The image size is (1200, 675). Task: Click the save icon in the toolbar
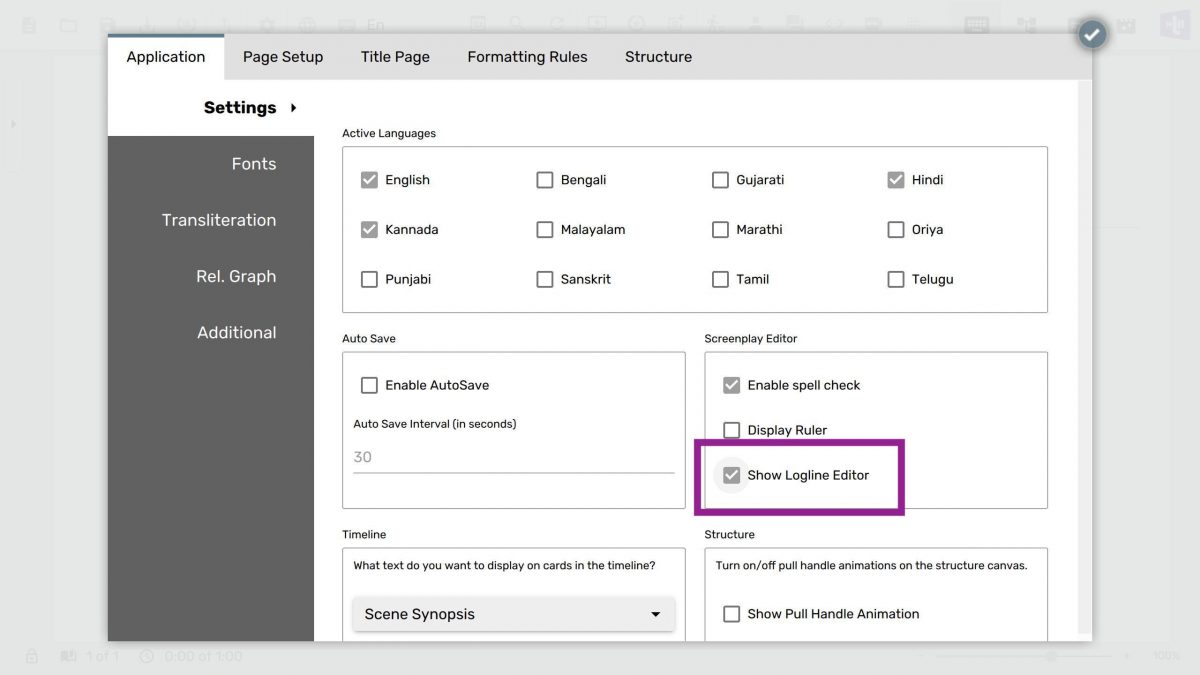pos(108,23)
